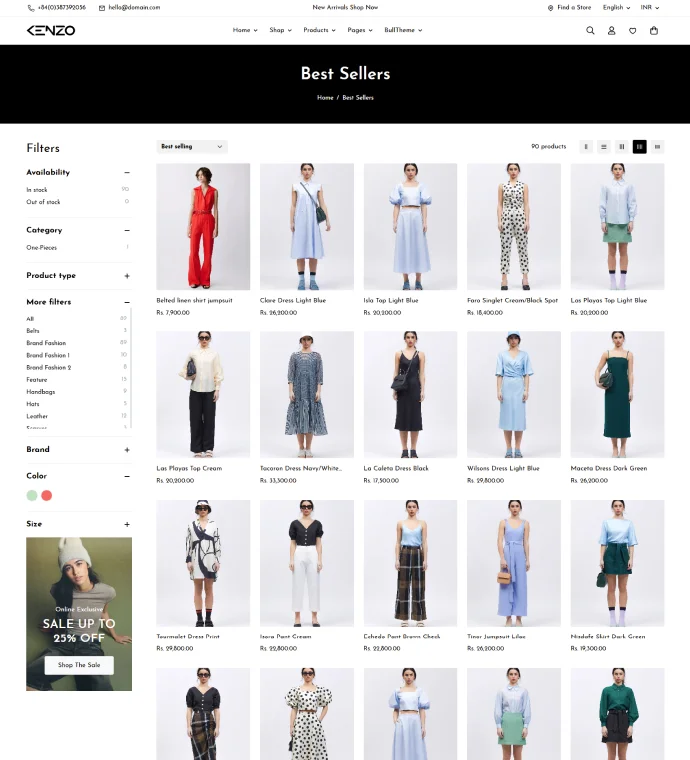
Task: Click the Find a Store pin icon
Action: tap(550, 8)
